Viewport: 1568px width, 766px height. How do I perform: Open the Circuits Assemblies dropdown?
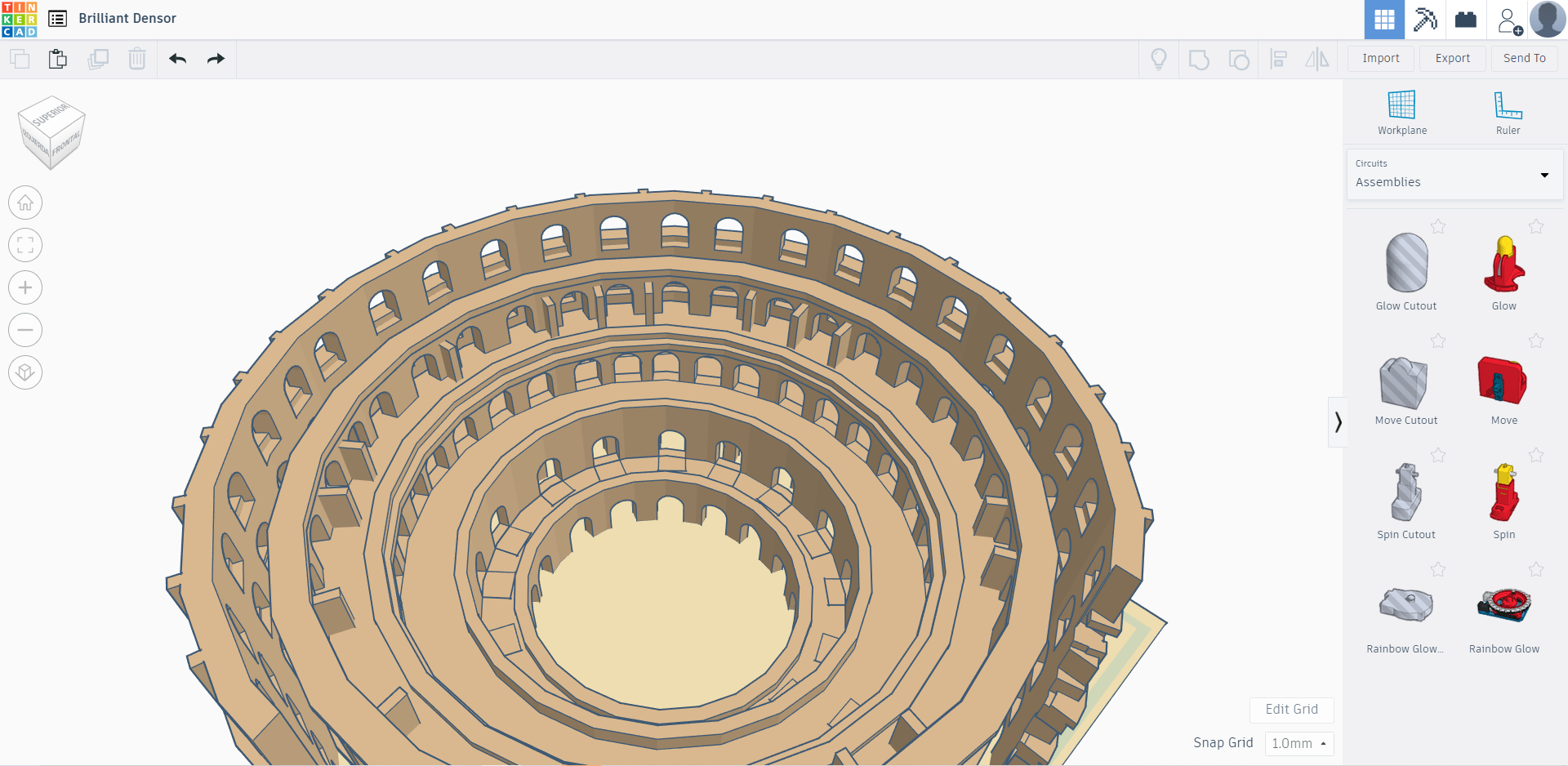pos(1454,174)
